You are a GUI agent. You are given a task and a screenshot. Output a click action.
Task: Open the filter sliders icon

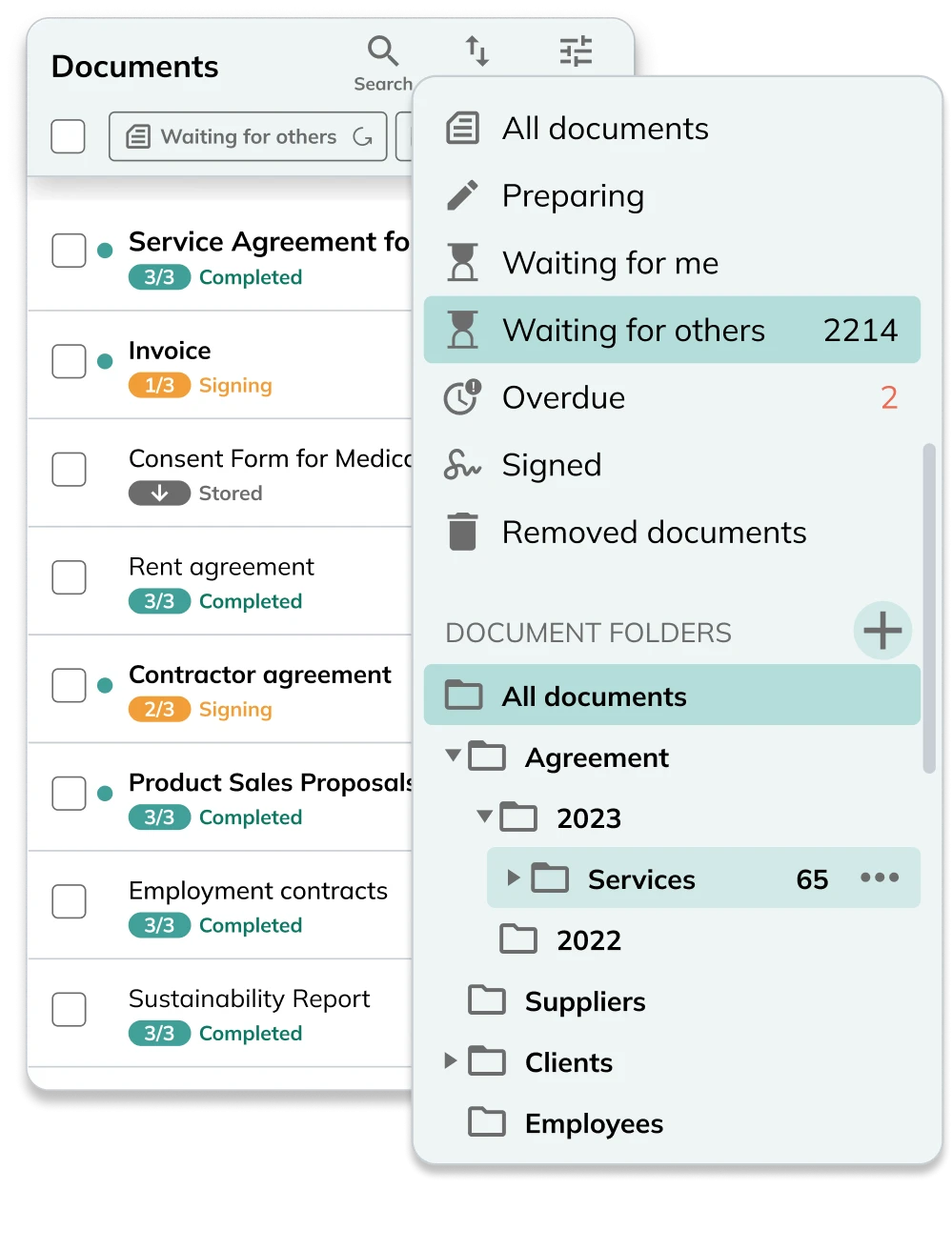(x=576, y=51)
